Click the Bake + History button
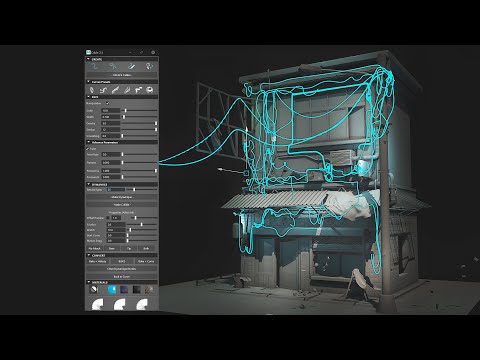480x360 pixels. (97, 261)
